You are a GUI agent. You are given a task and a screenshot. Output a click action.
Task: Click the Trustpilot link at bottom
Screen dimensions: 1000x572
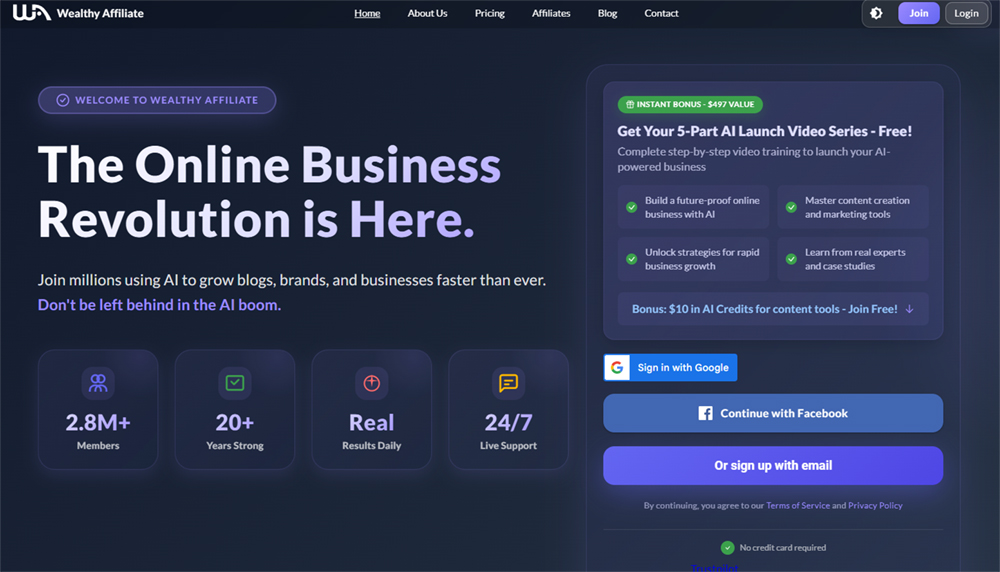tap(714, 568)
